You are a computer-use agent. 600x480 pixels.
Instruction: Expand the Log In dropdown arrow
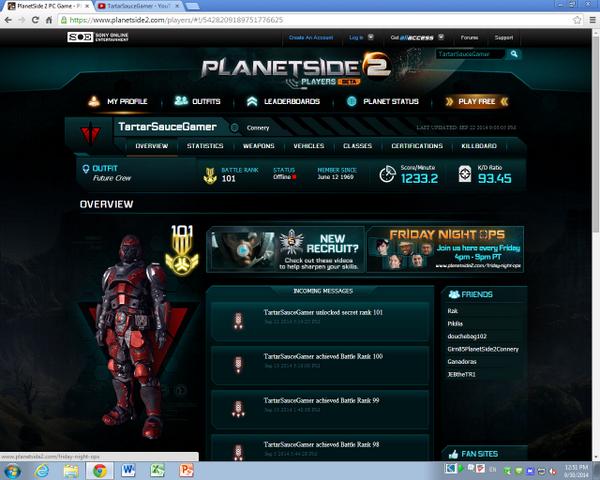pyautogui.click(x=370, y=37)
